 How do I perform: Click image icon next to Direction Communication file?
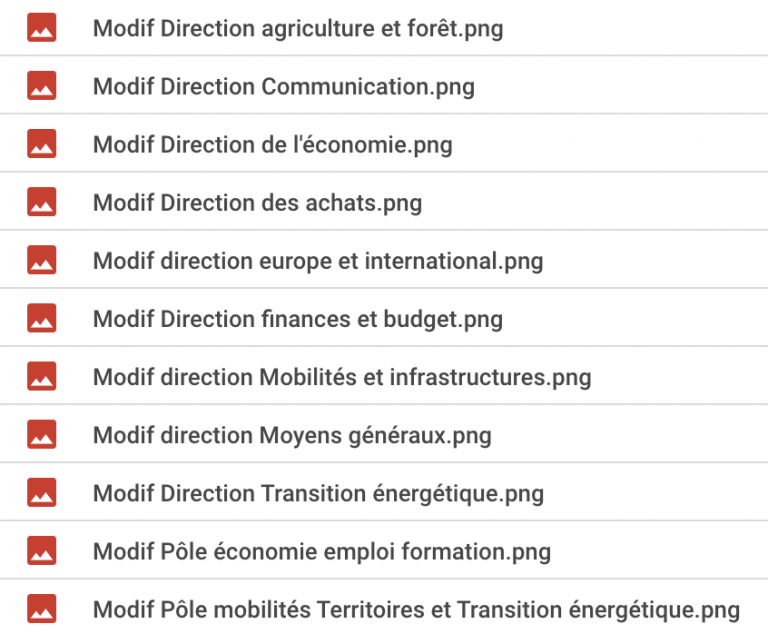point(42,86)
